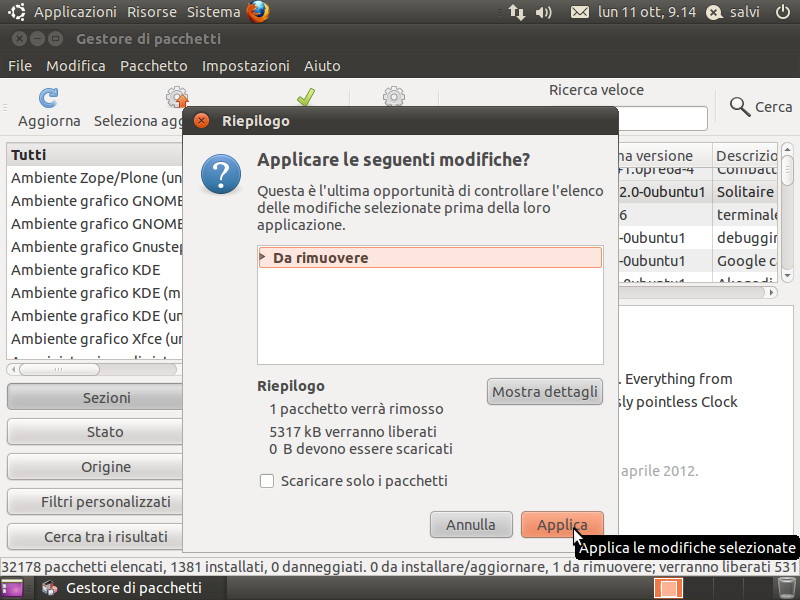Open the Modifica menu

coord(76,66)
